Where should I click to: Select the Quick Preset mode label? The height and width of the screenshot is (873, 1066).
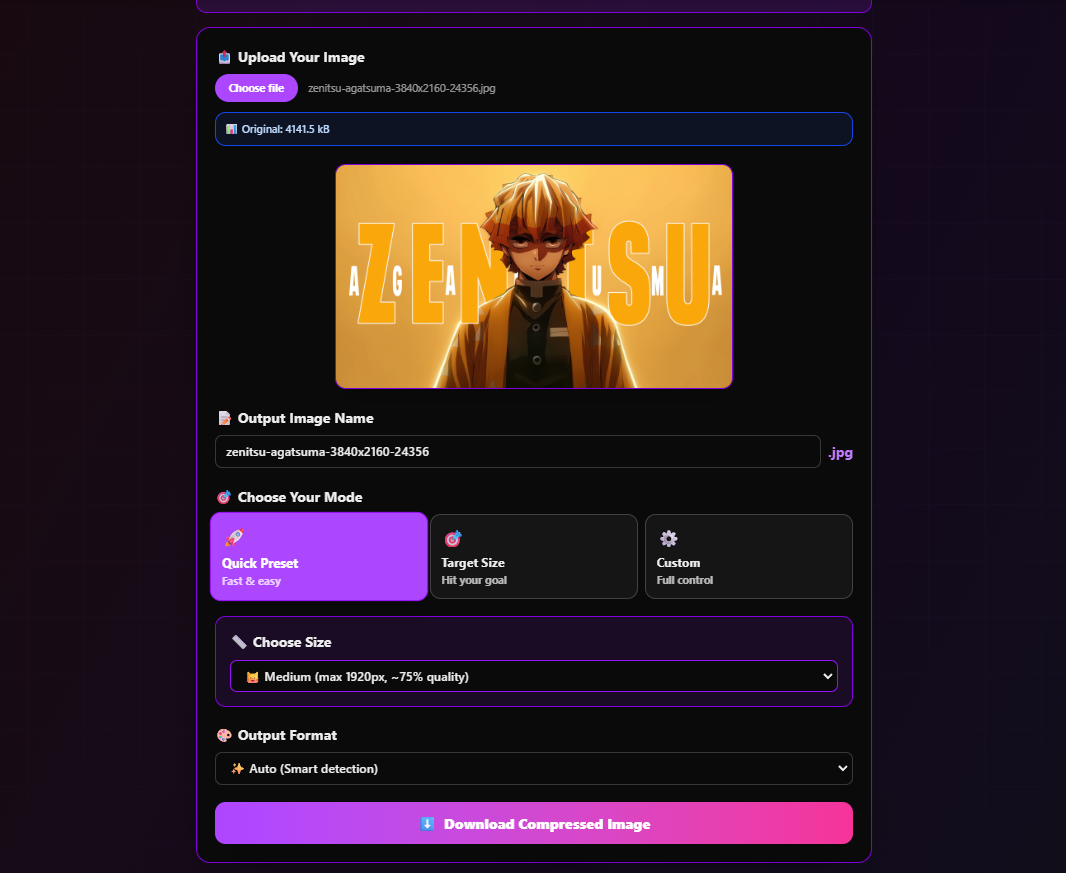click(260, 563)
